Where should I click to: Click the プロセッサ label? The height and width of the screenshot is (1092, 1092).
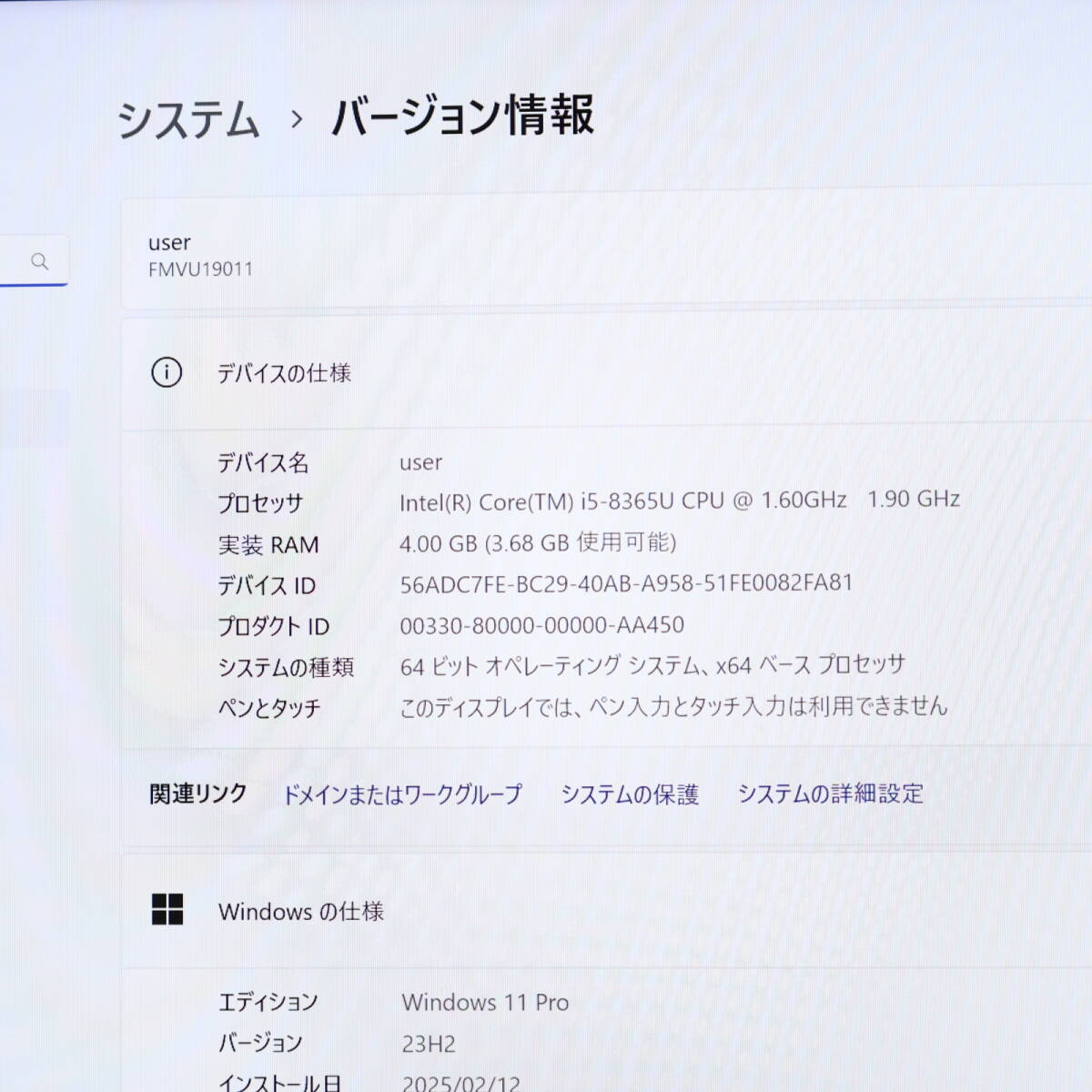[x=260, y=503]
